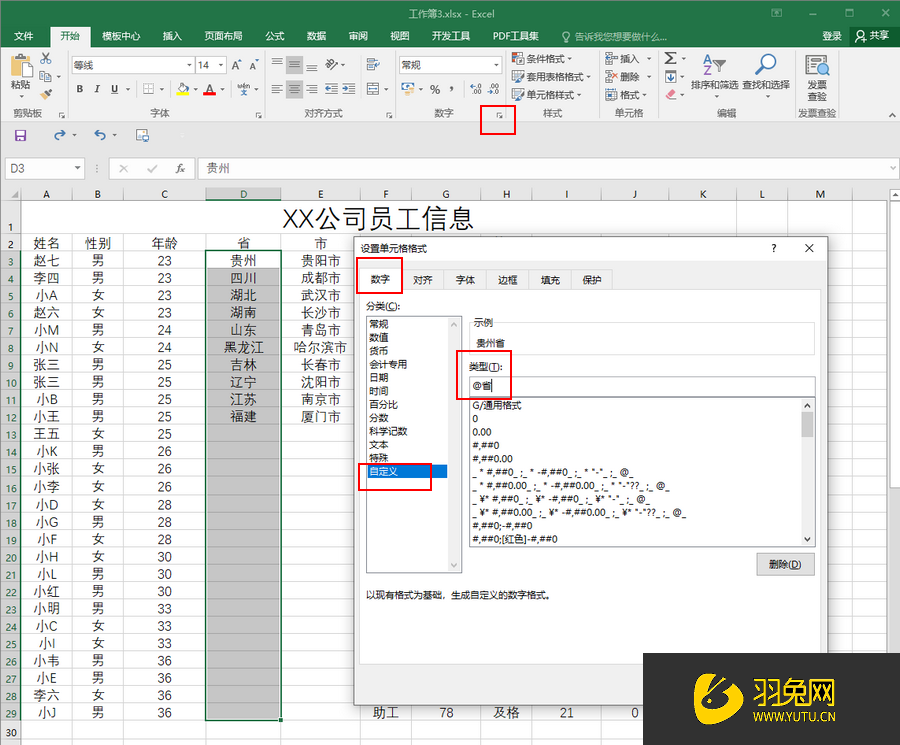Expand the 条件格式 conditional formatting menu

pos(542,59)
